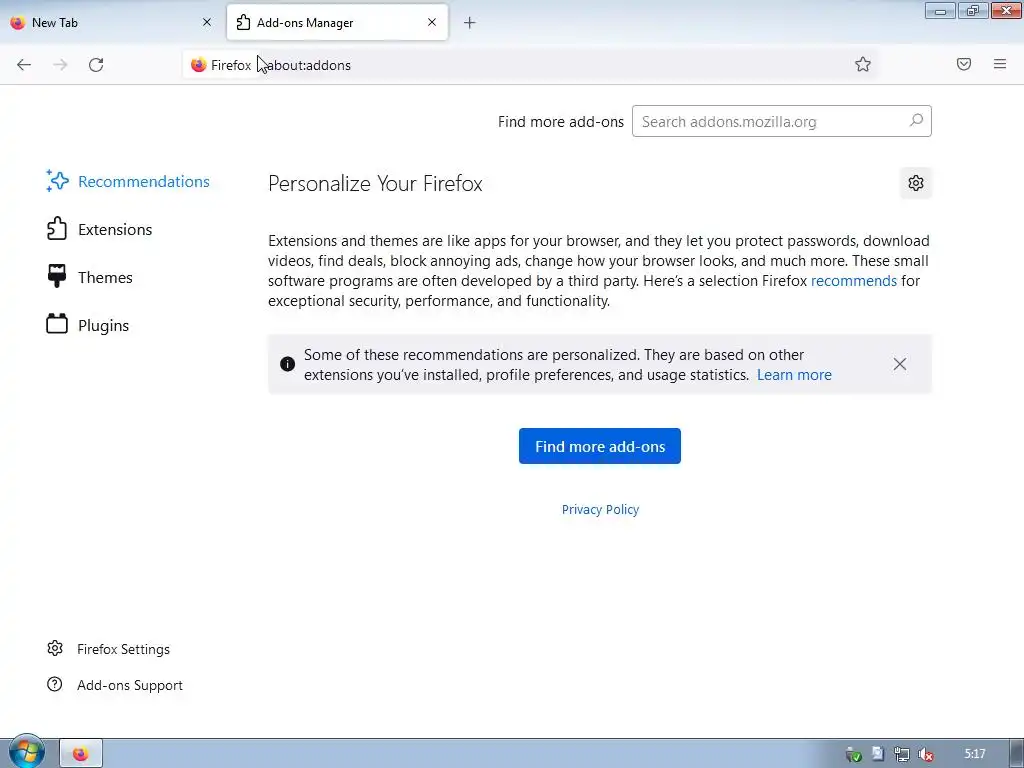1024x768 pixels.
Task: Reload the current page
Action: point(96,65)
